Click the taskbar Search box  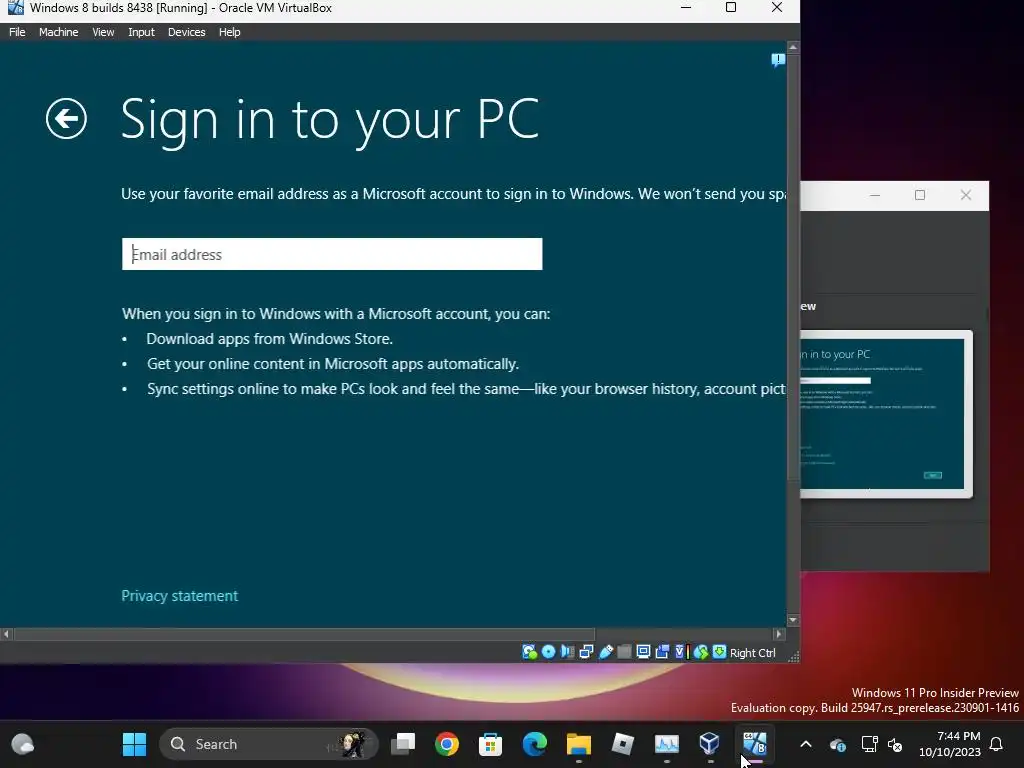pyautogui.click(x=268, y=744)
